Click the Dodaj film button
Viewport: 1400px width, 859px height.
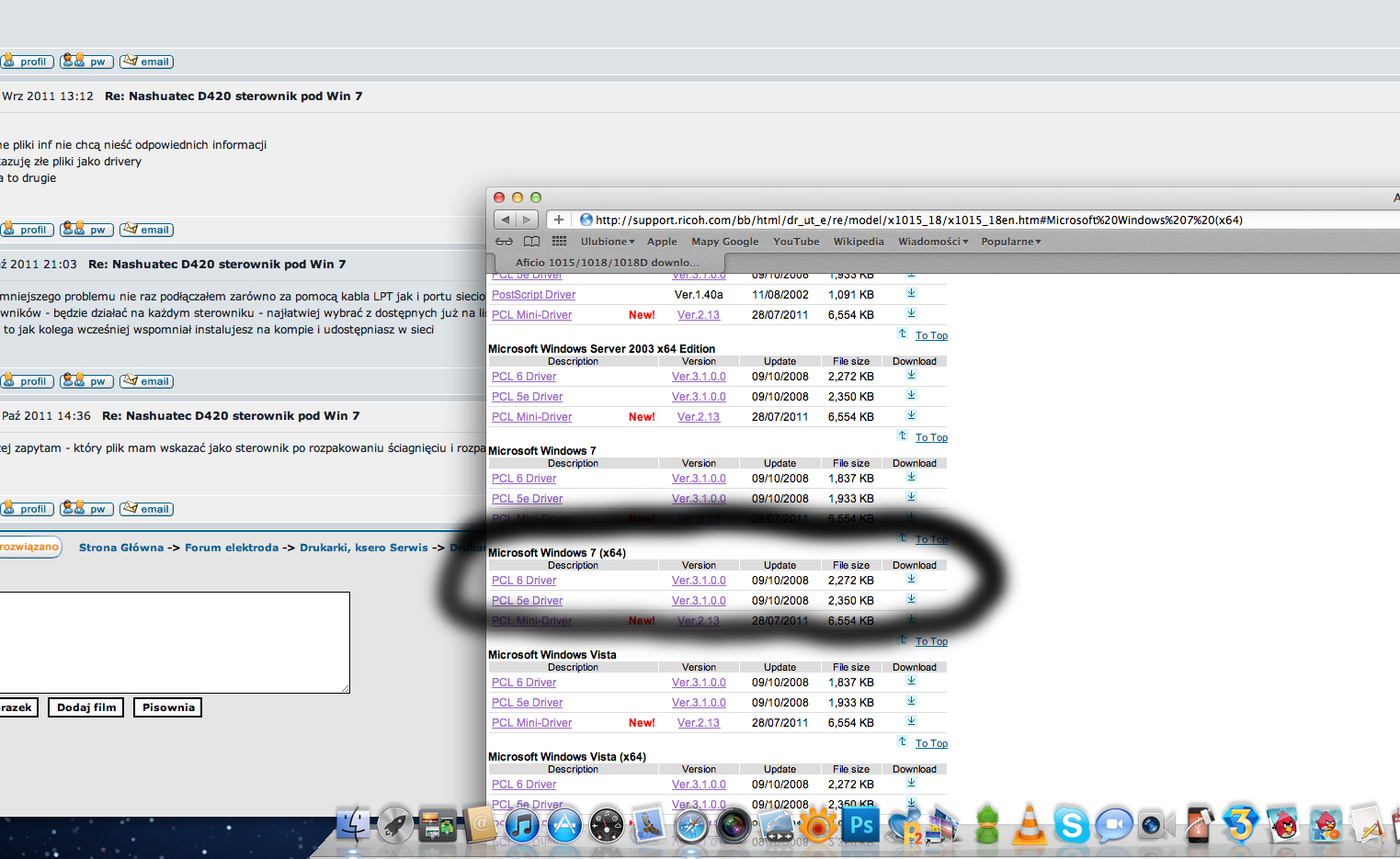pyautogui.click(x=86, y=707)
